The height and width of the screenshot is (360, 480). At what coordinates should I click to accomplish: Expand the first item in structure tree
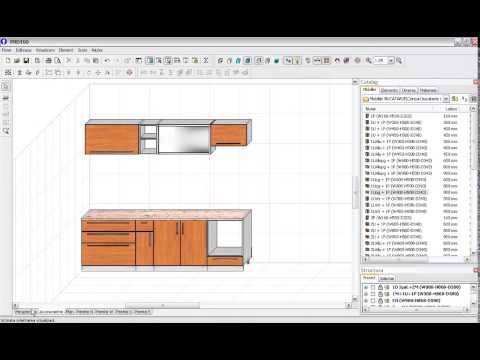pos(366,287)
